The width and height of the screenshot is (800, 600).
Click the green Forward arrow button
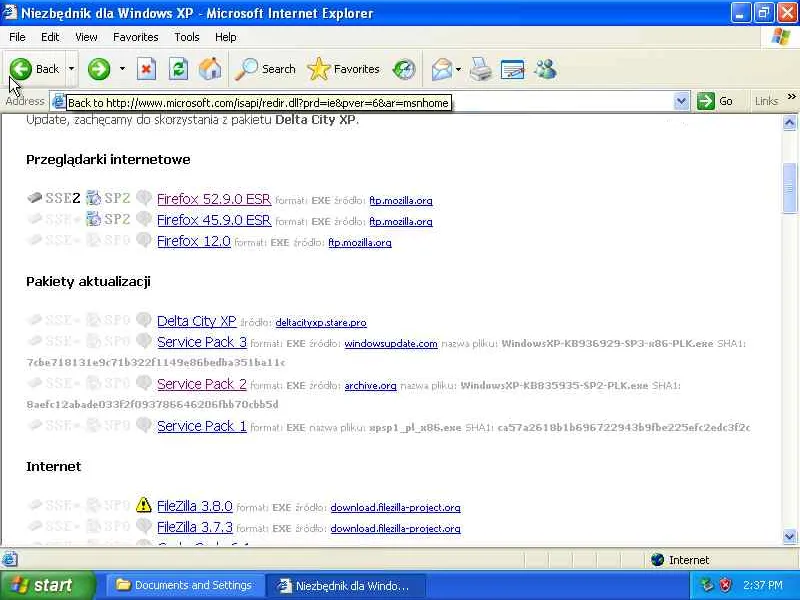99,69
